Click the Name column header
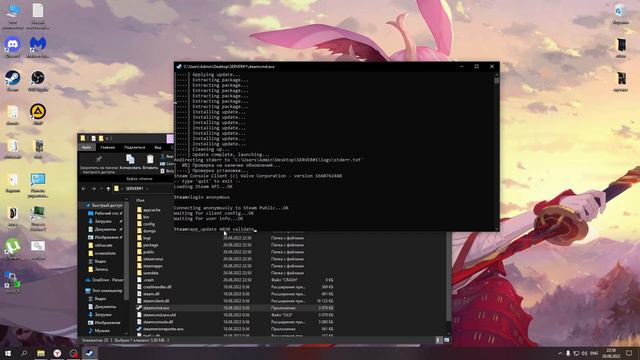 pos(140,200)
